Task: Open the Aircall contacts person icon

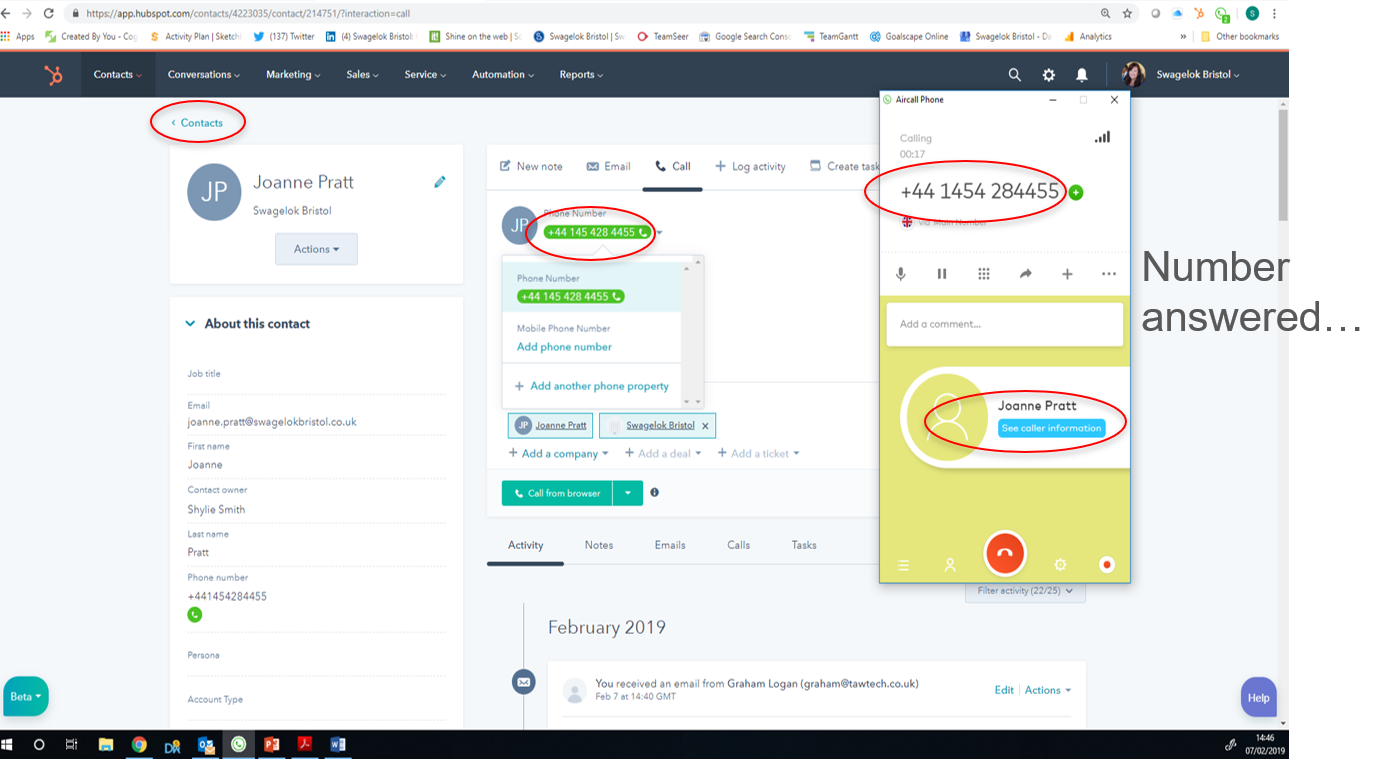Action: pos(950,565)
